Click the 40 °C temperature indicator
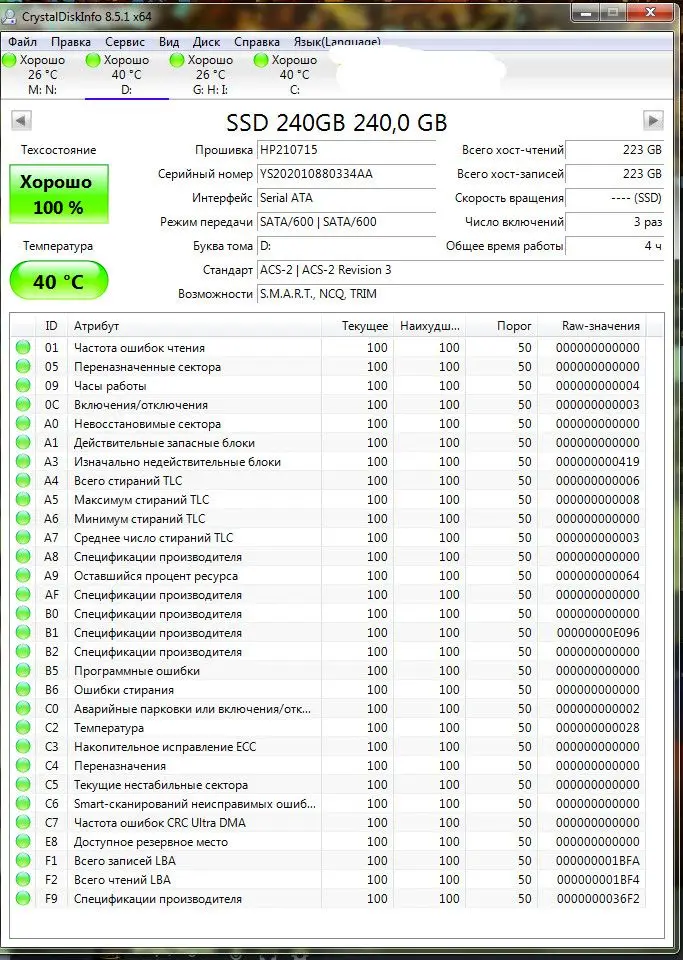The image size is (683, 960). (59, 281)
